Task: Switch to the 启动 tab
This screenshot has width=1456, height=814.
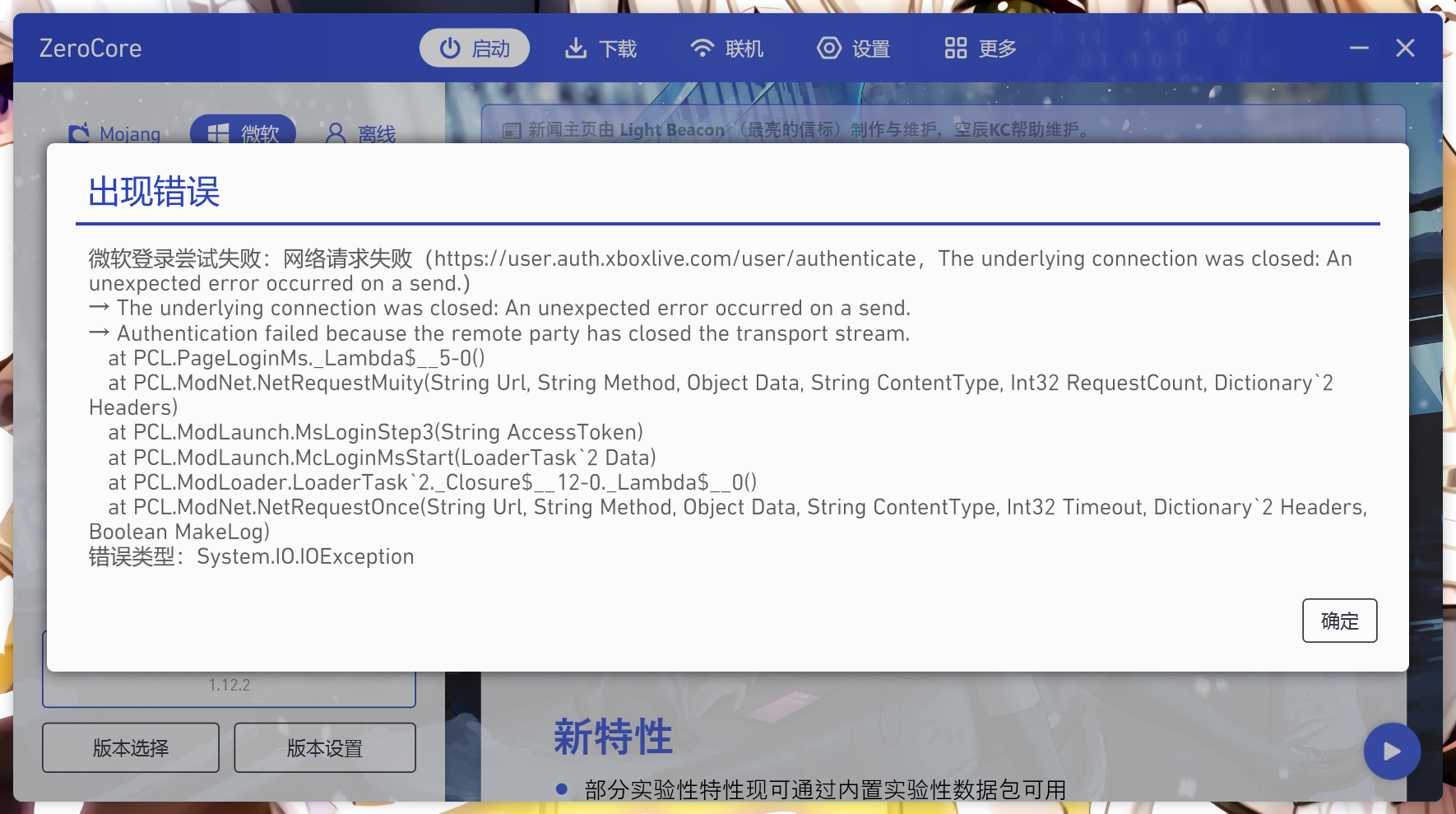Action: pos(475,48)
